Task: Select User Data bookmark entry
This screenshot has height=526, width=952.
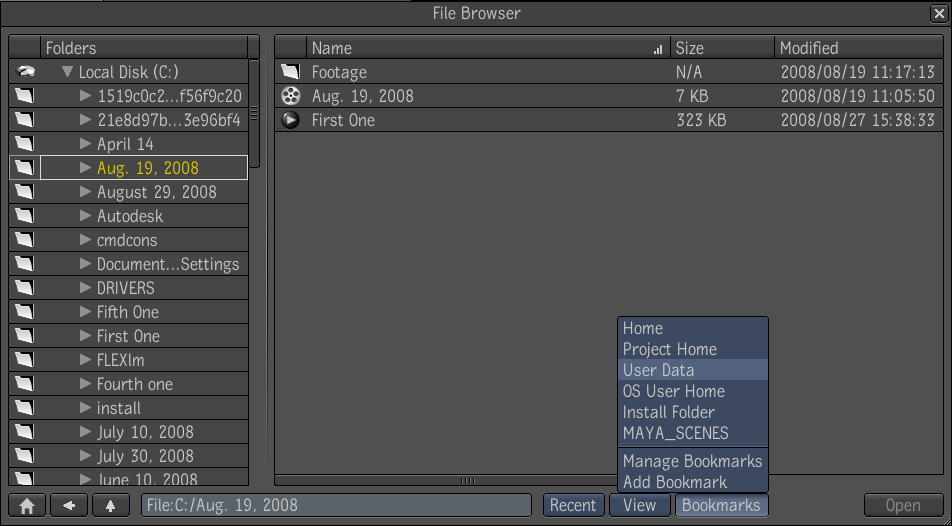Action: pos(693,370)
